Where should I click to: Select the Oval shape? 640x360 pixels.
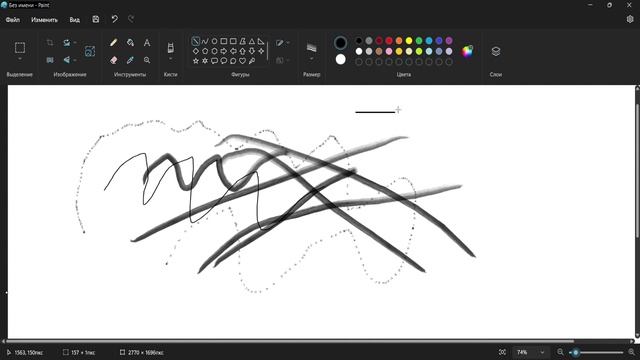click(x=214, y=41)
